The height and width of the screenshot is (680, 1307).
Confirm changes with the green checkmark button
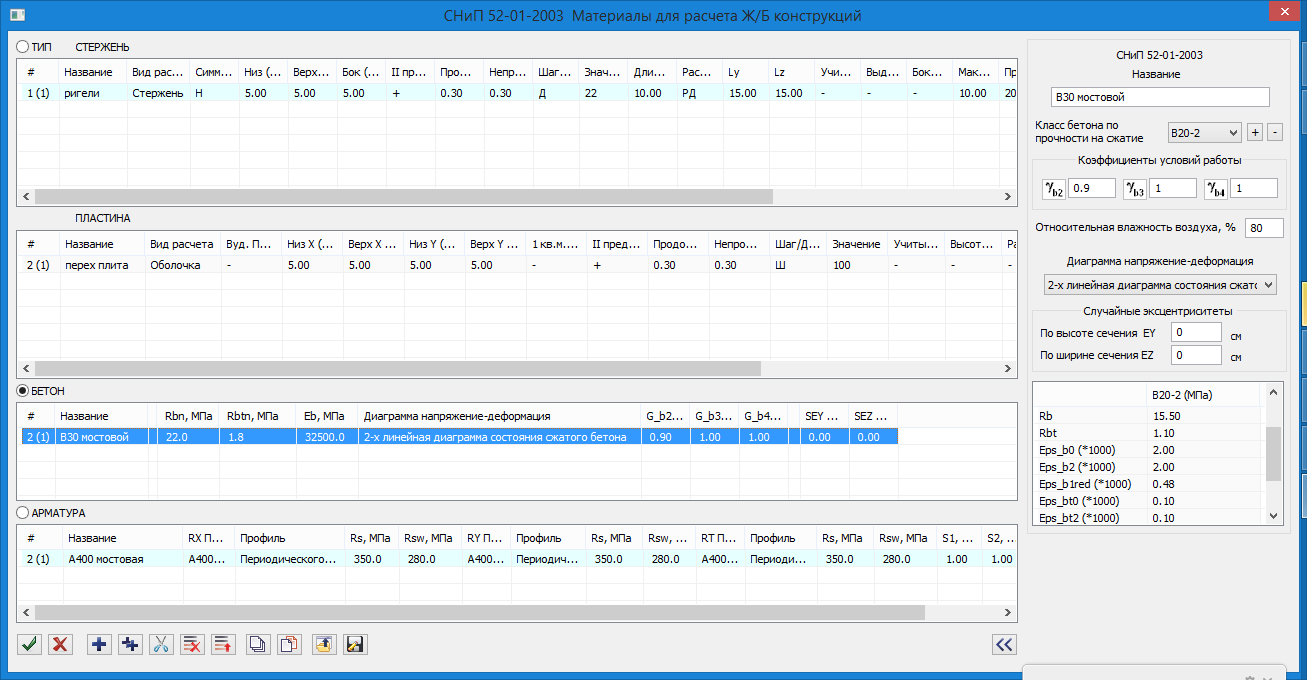click(30, 644)
